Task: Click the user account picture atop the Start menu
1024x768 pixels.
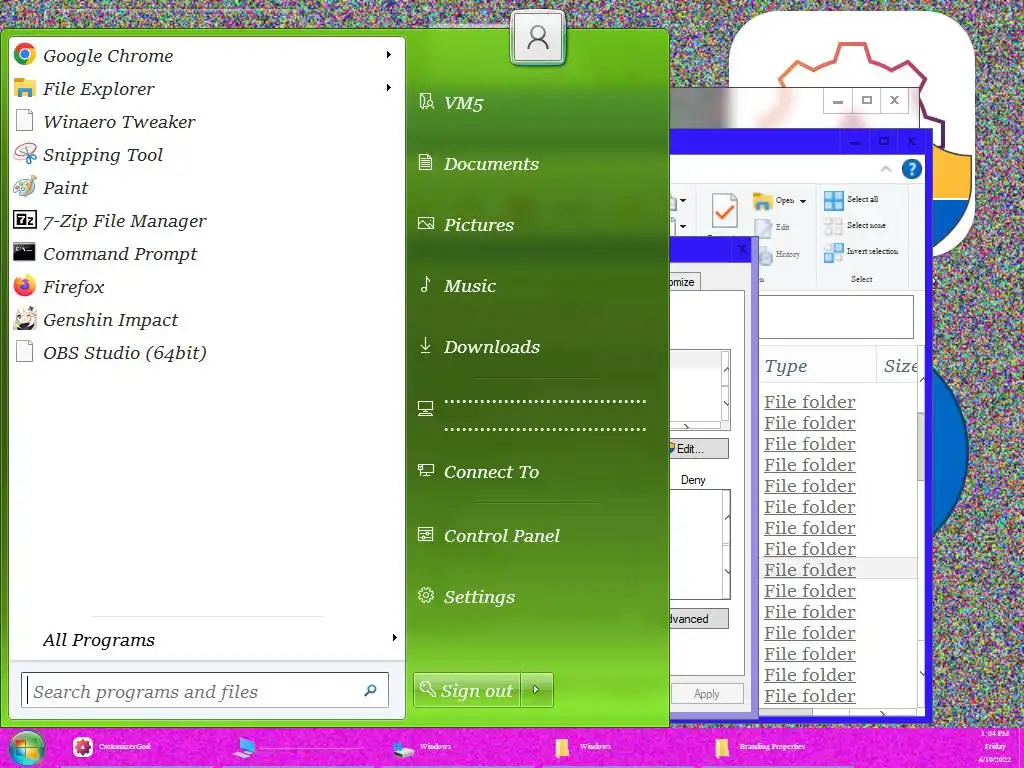Action: (537, 38)
